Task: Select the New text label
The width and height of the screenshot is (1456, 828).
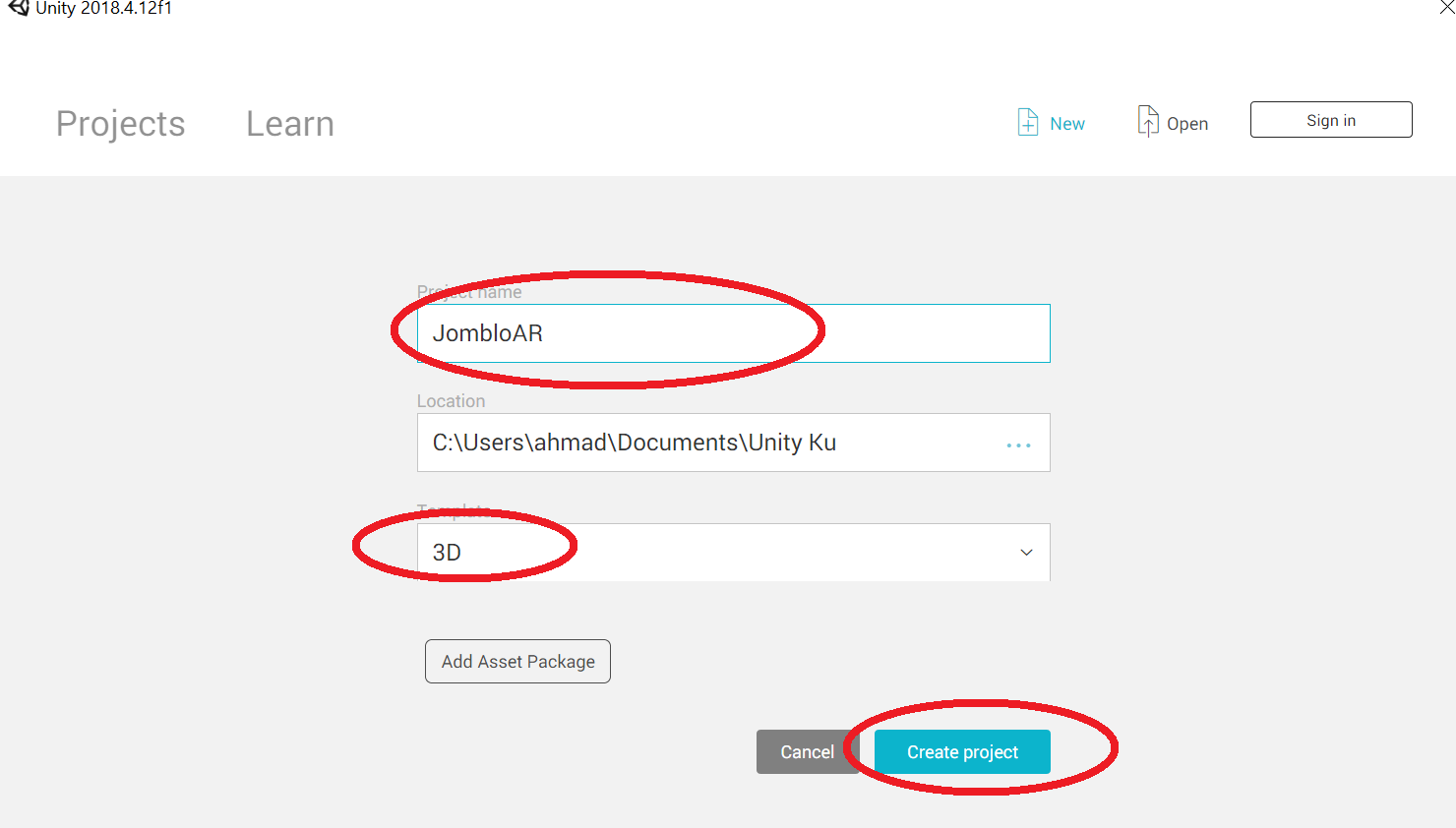Action: pos(1067,124)
